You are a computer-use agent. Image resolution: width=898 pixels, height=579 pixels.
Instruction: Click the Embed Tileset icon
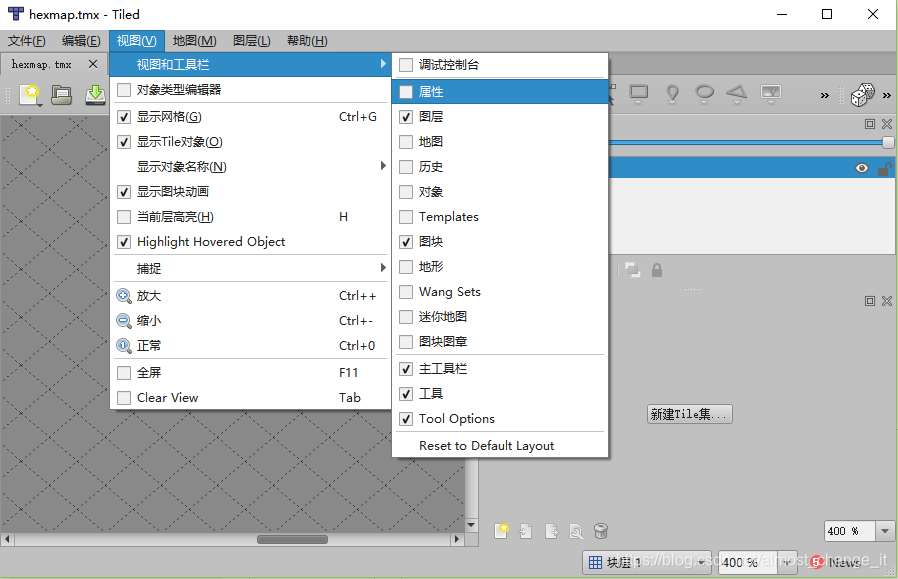click(525, 531)
